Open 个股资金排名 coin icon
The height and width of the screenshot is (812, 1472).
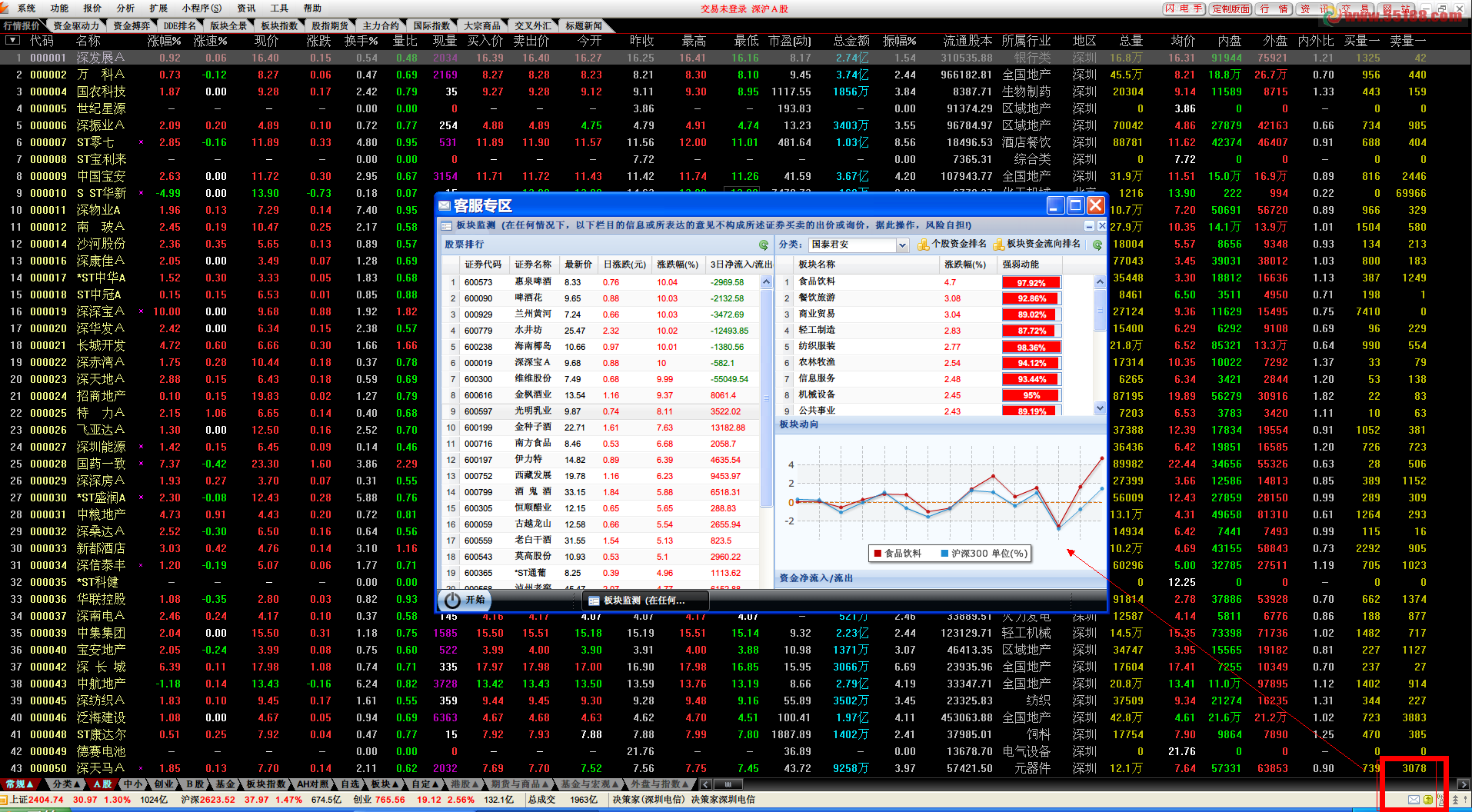[x=924, y=245]
